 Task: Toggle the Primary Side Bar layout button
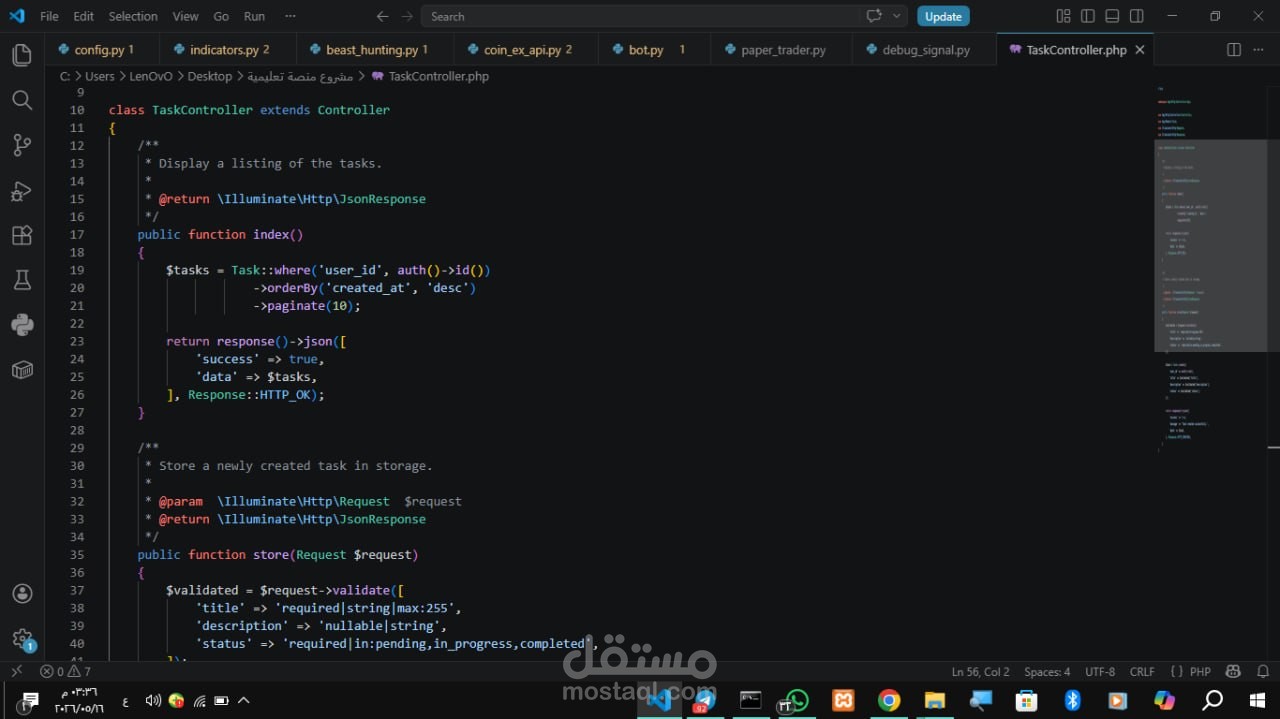1088,16
